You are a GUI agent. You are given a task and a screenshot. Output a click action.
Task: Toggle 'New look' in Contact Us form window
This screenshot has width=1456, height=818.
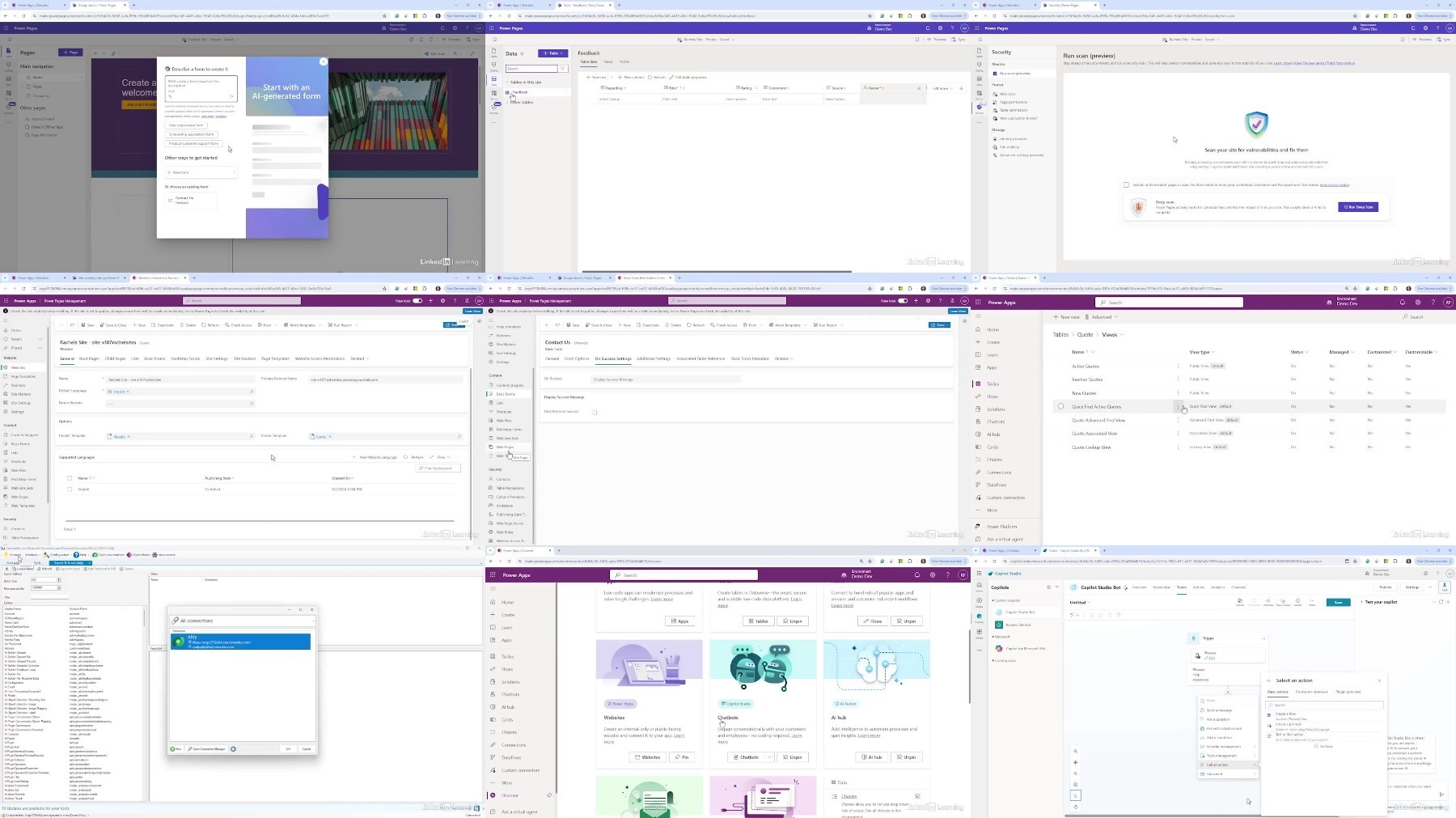tap(903, 301)
